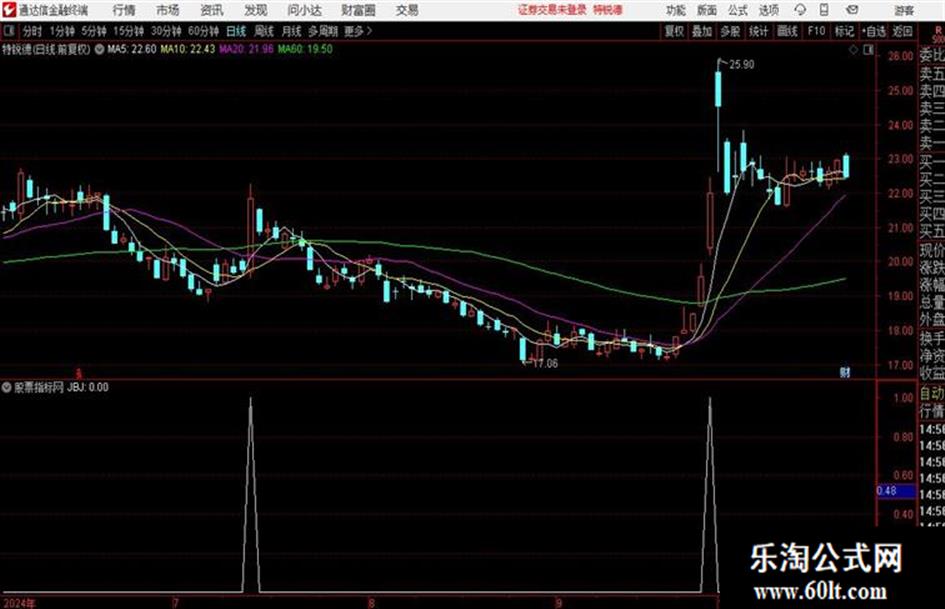Click the 特锐德(日线 前复权) chart title
945x609 pixels.
click(x=46, y=49)
